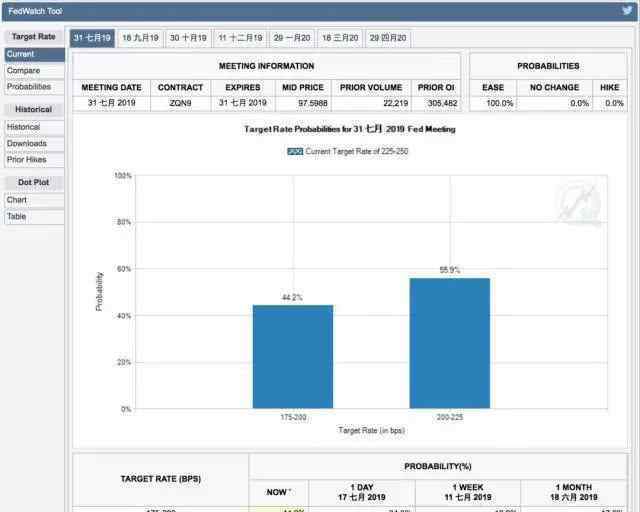The image size is (640, 512).
Task: Click the chart title text
Action: [x=350, y=129]
